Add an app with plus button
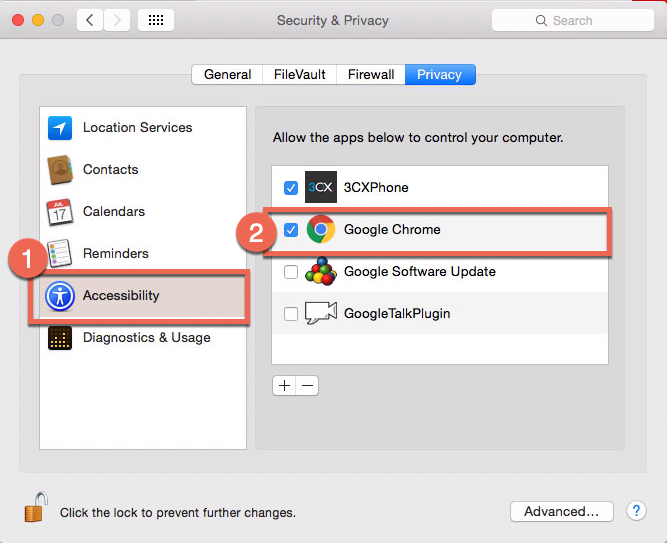The width and height of the screenshot is (667, 543). [285, 386]
